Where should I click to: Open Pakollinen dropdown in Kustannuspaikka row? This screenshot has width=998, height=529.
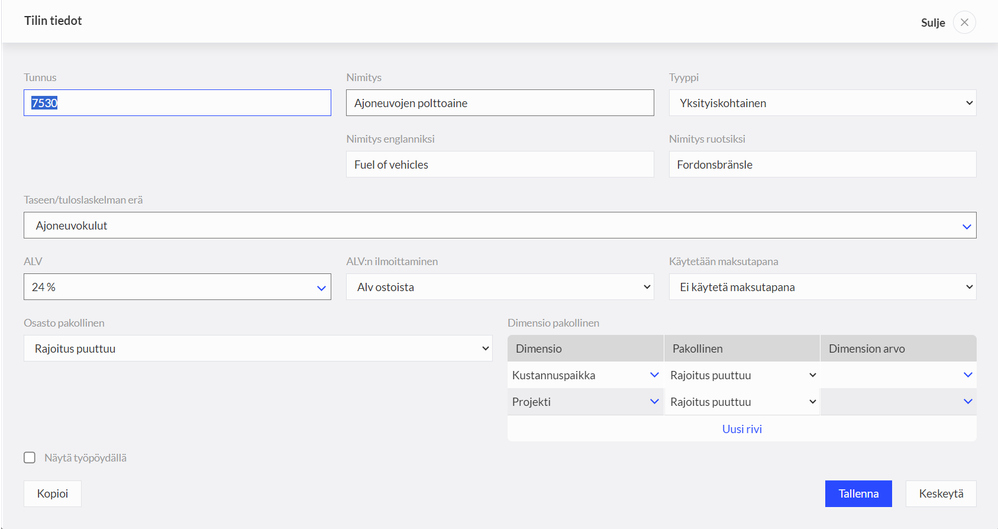tap(742, 375)
